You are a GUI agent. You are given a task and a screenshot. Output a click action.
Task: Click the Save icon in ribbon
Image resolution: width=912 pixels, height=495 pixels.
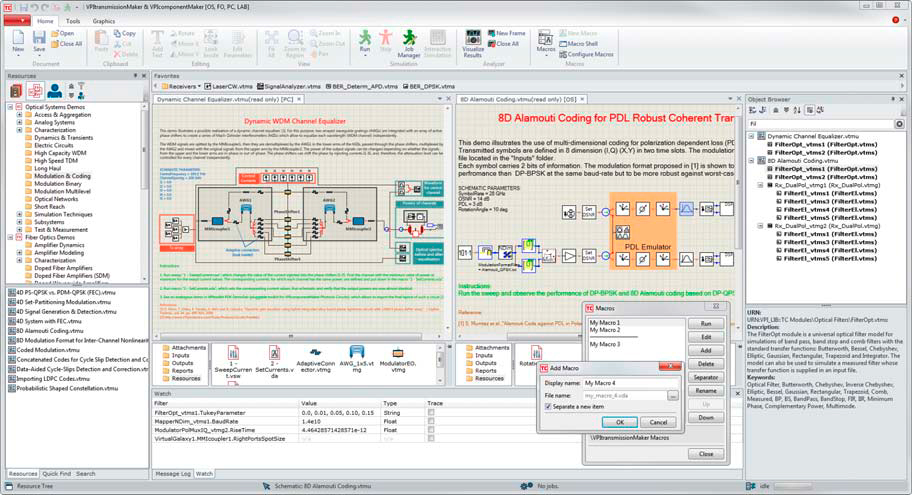pos(39,41)
